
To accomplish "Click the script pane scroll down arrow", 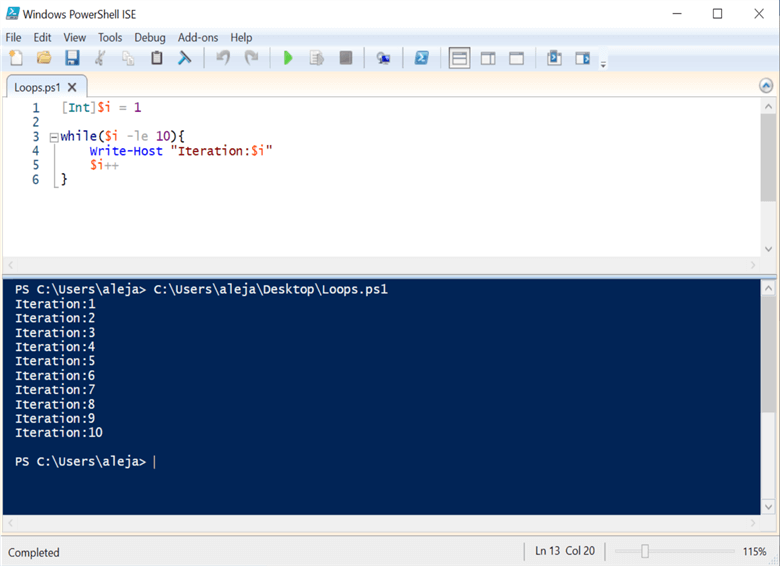I will (768, 249).
